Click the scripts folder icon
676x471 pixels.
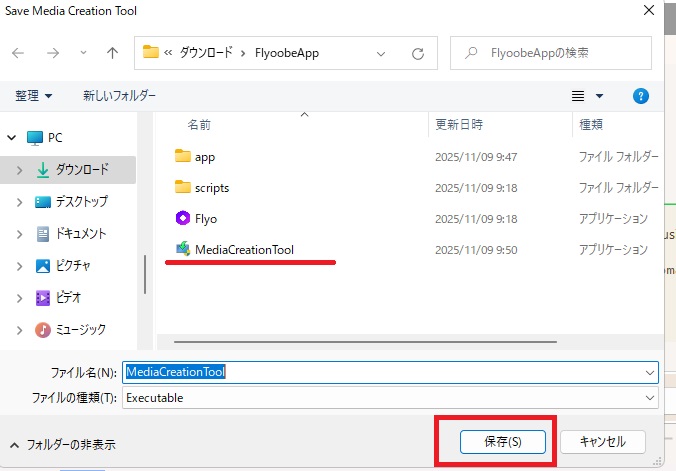pos(182,187)
